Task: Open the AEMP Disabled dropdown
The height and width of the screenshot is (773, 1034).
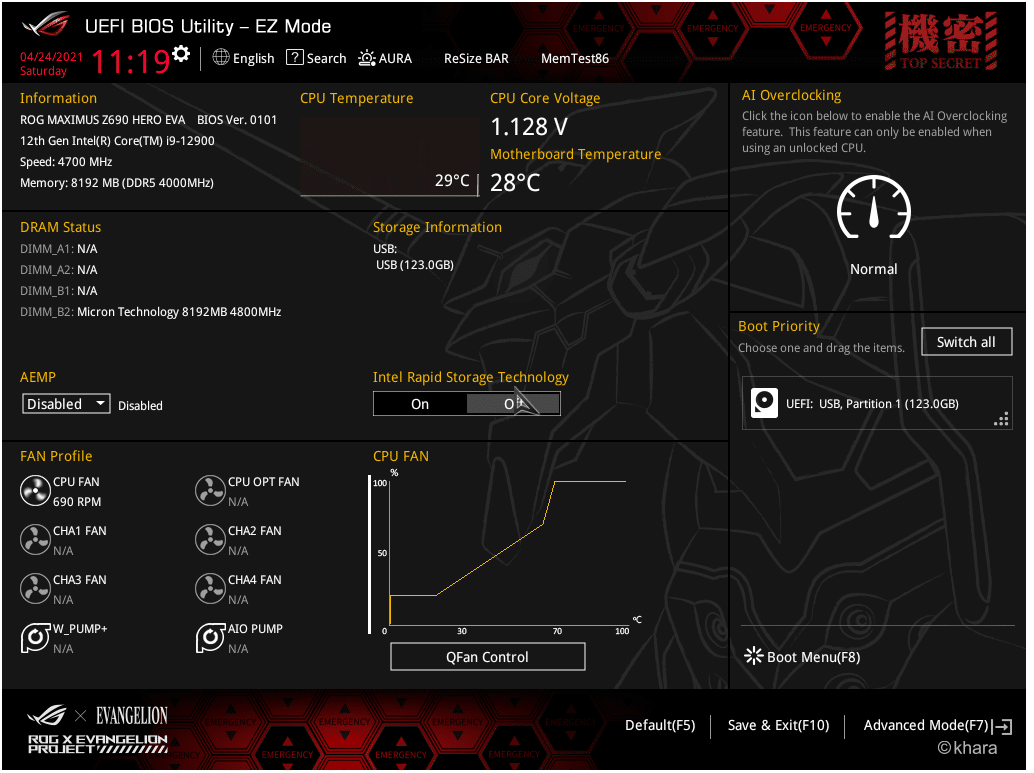Action: pos(66,404)
